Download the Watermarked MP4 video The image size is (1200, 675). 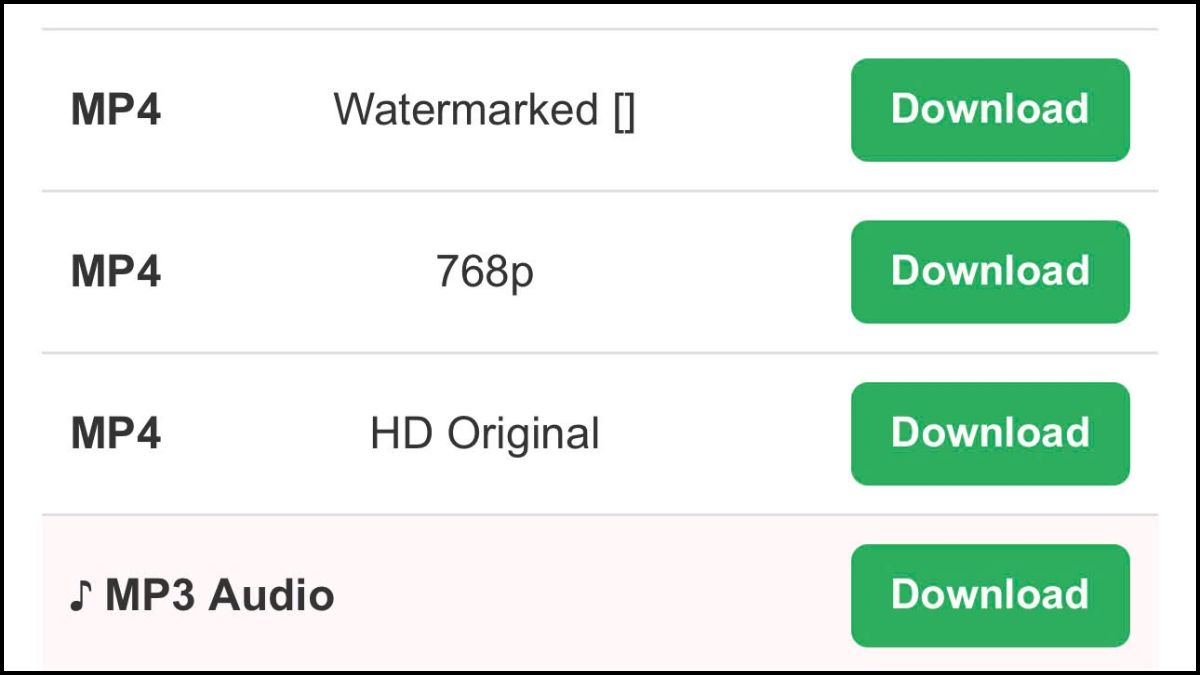tap(990, 109)
